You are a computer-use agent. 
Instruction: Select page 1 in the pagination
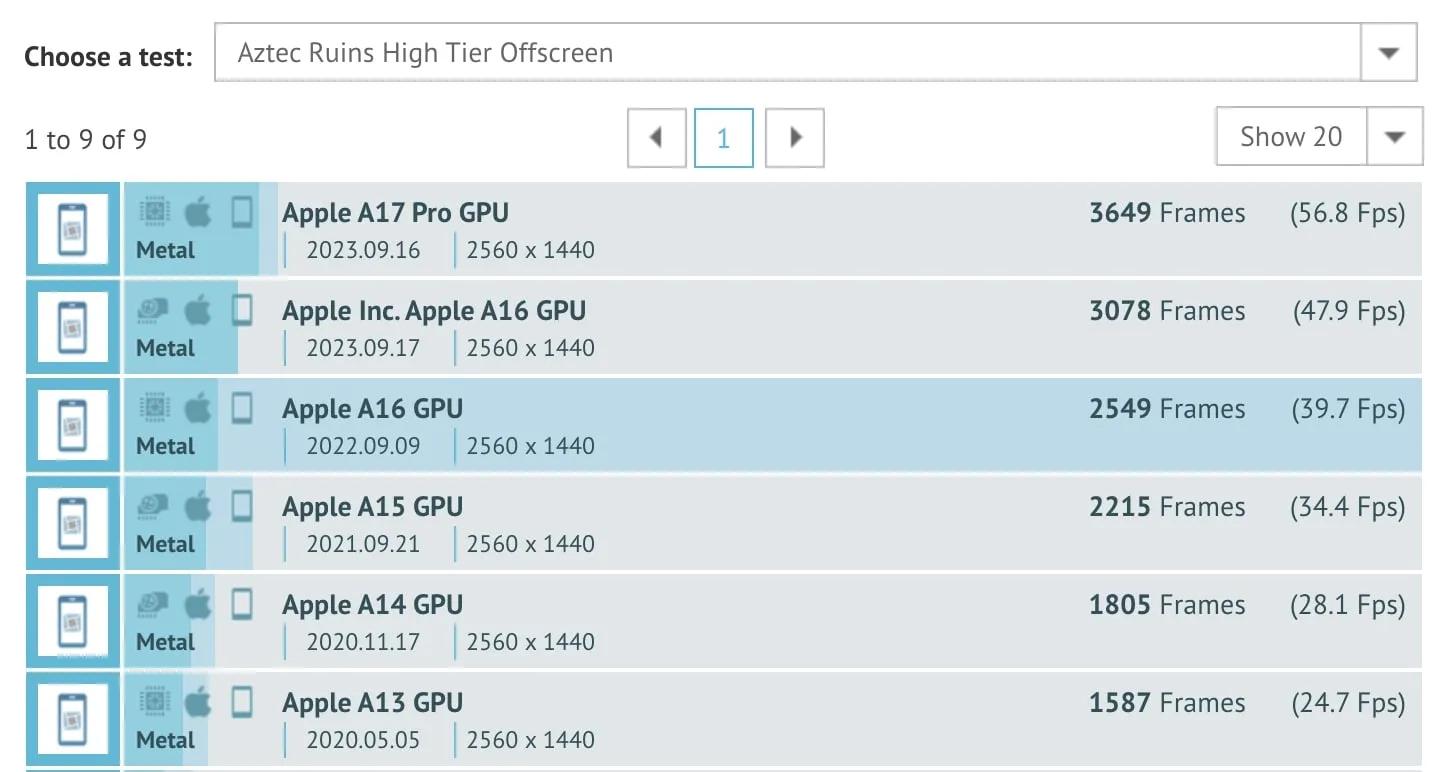pyautogui.click(x=724, y=137)
